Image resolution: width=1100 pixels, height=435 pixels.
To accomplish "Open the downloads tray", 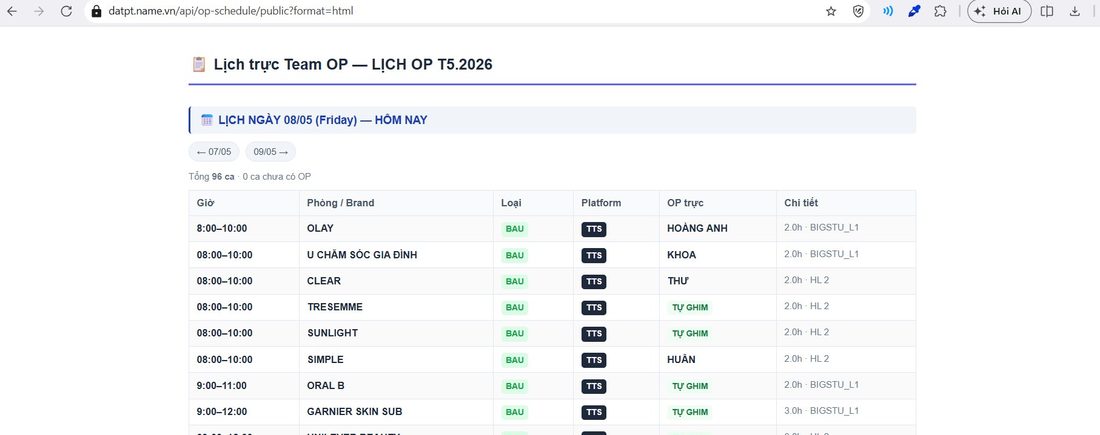I will [x=1074, y=11].
